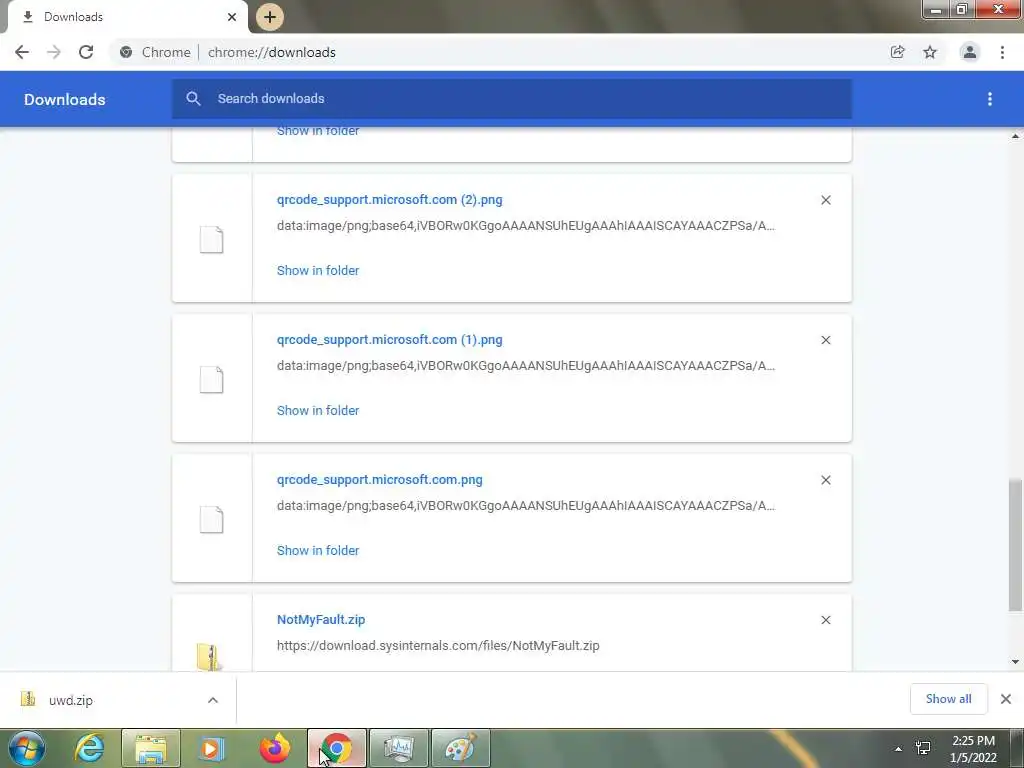The width and height of the screenshot is (1024, 768).
Task: Open the new tab plus button
Action: (270, 17)
